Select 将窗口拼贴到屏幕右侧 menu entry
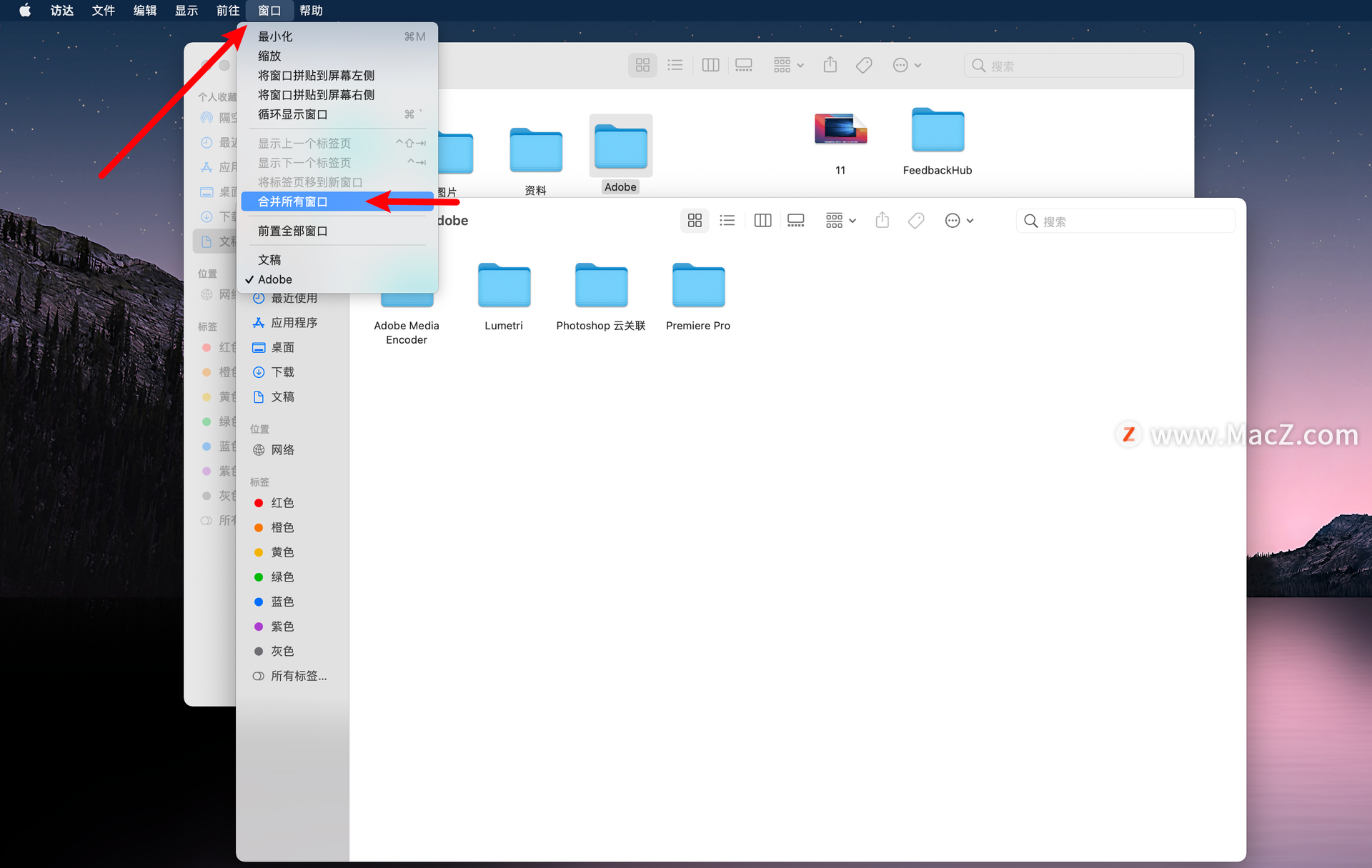1372x868 pixels. click(337, 94)
